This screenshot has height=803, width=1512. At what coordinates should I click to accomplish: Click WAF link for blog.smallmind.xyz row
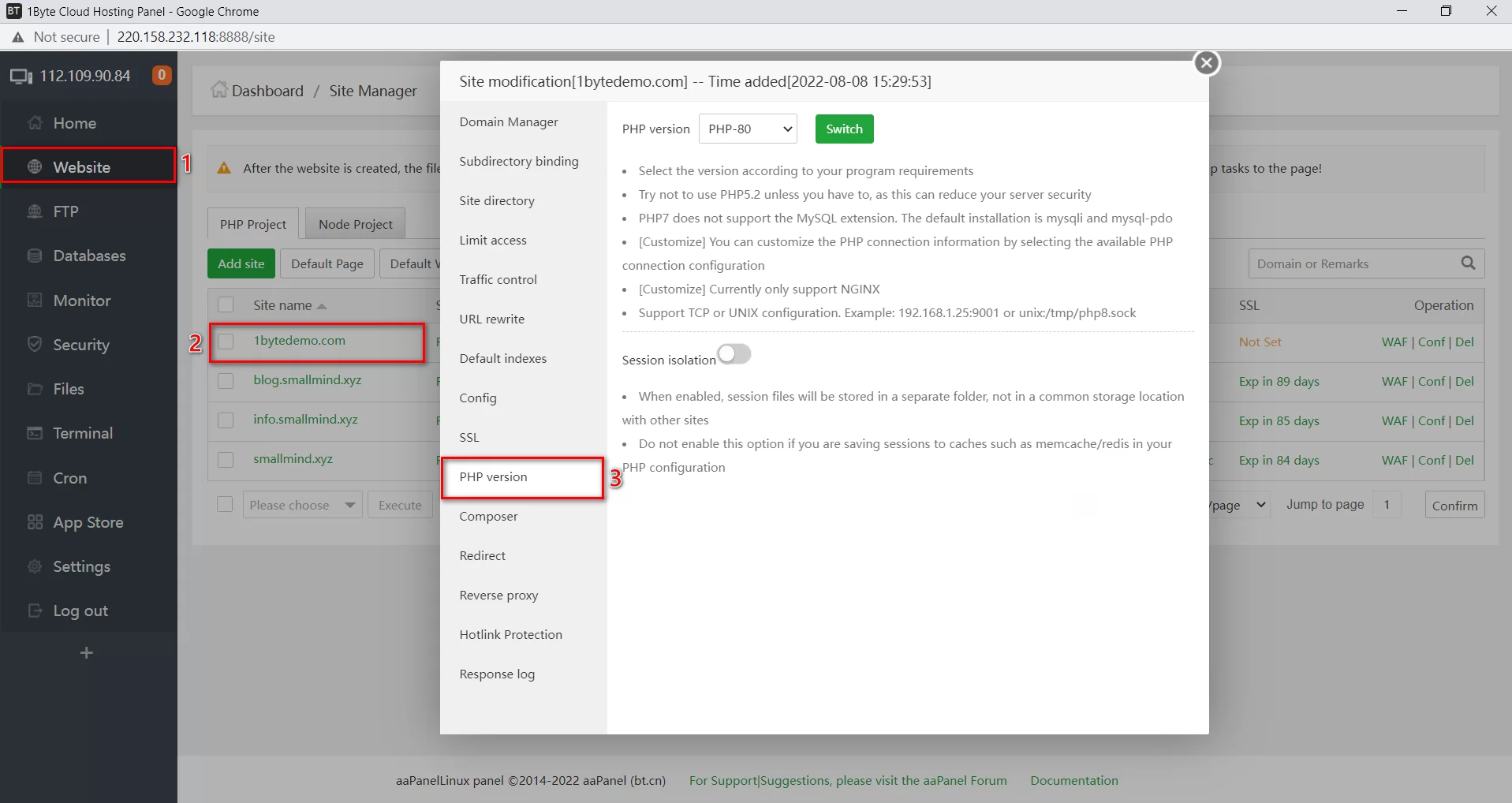pyautogui.click(x=1394, y=381)
